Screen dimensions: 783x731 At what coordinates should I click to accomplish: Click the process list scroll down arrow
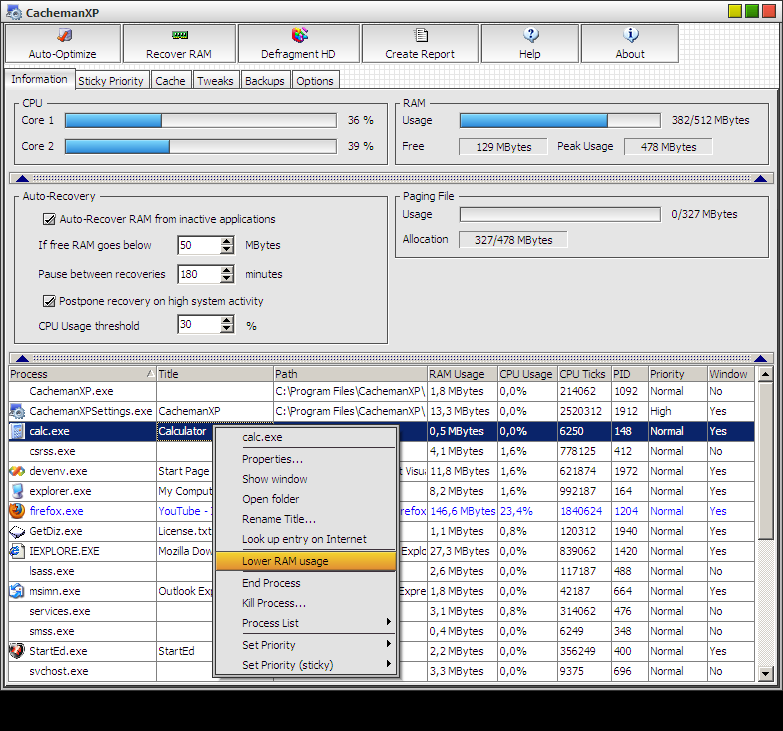[765, 674]
